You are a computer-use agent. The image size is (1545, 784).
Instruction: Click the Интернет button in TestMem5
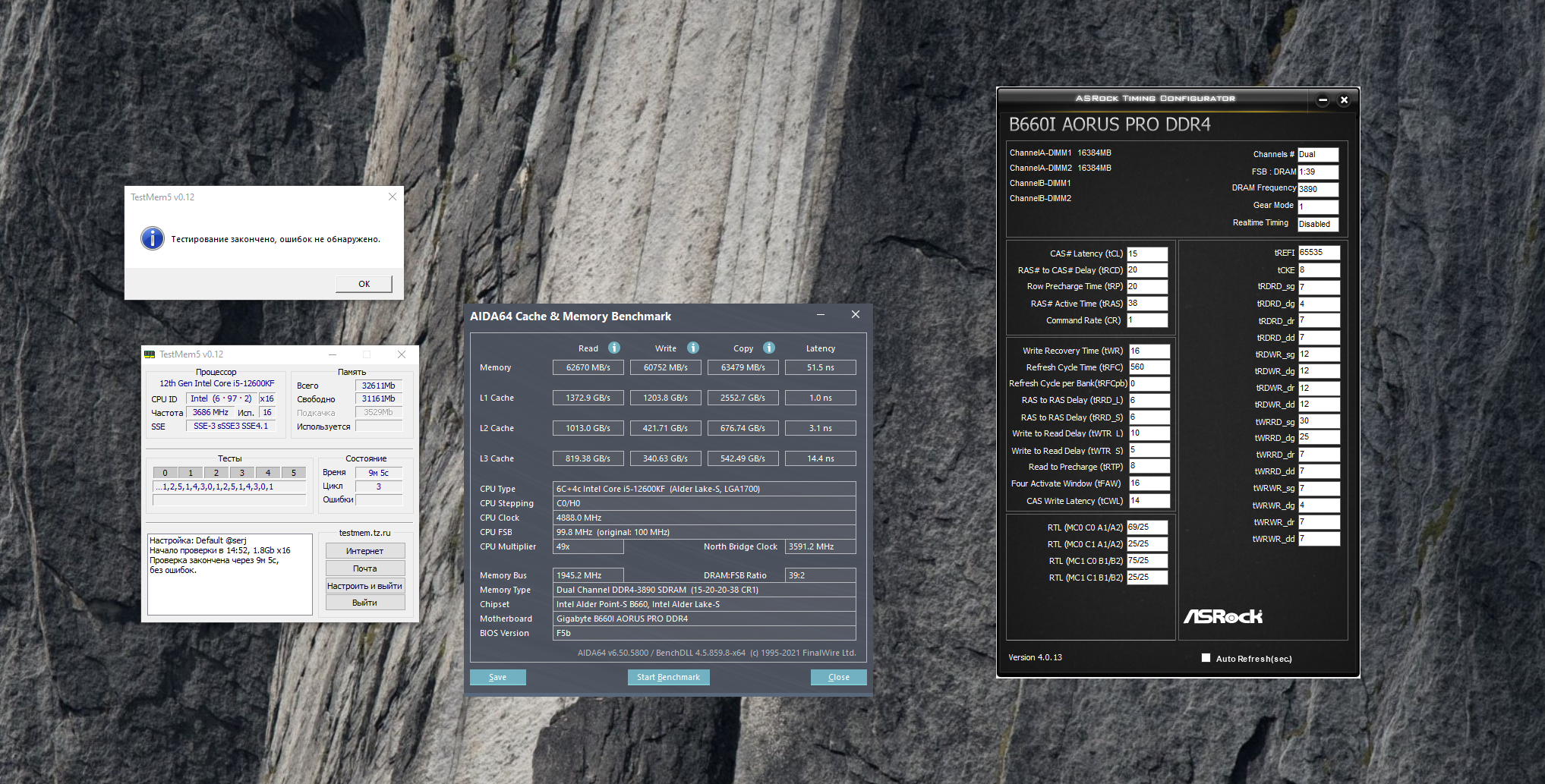click(364, 551)
